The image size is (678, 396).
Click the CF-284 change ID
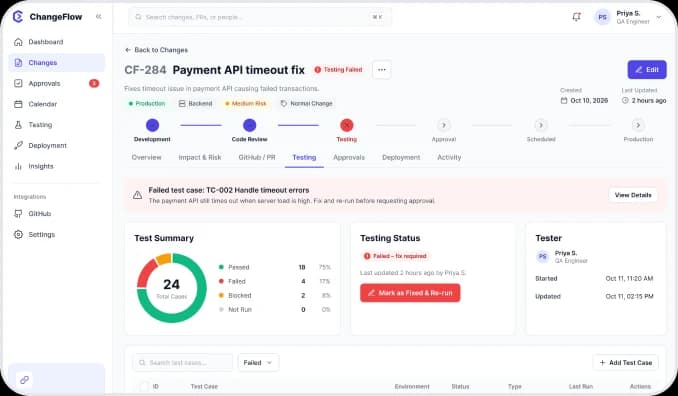pos(145,70)
